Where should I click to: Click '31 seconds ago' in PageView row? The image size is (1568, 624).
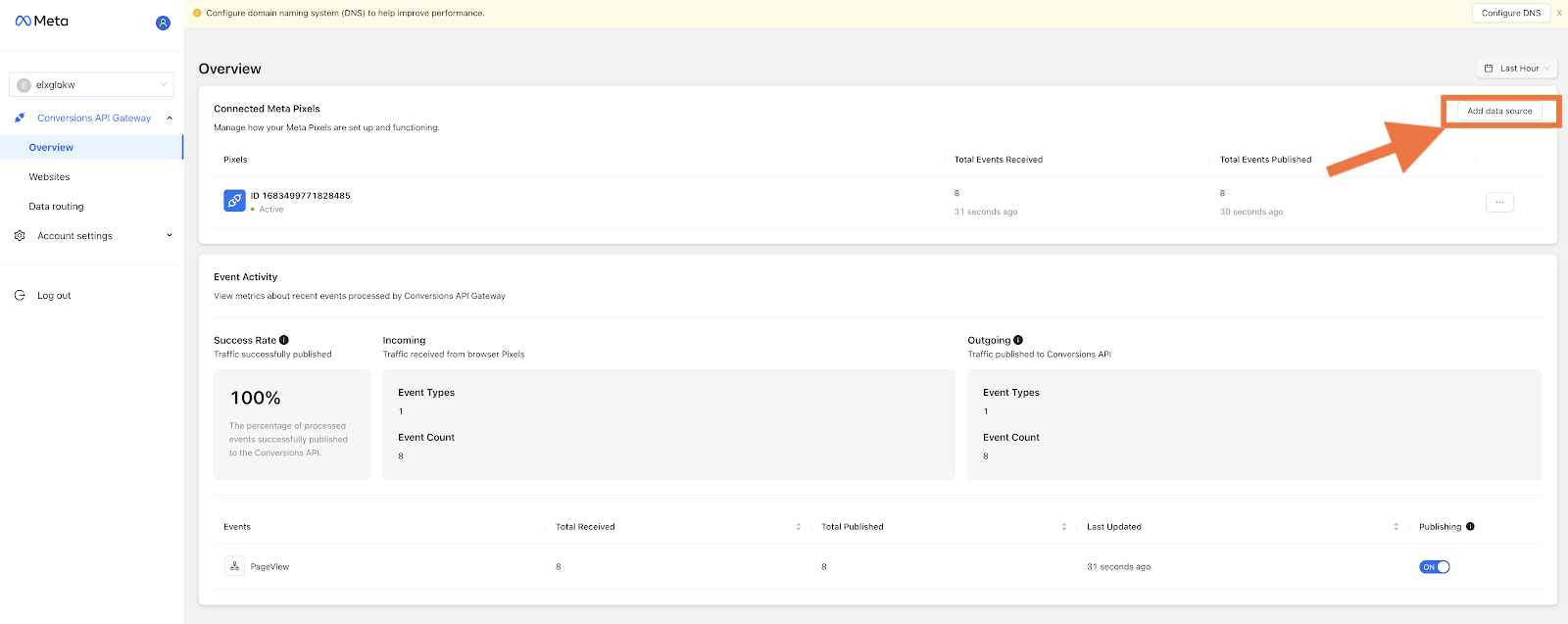pos(1118,566)
